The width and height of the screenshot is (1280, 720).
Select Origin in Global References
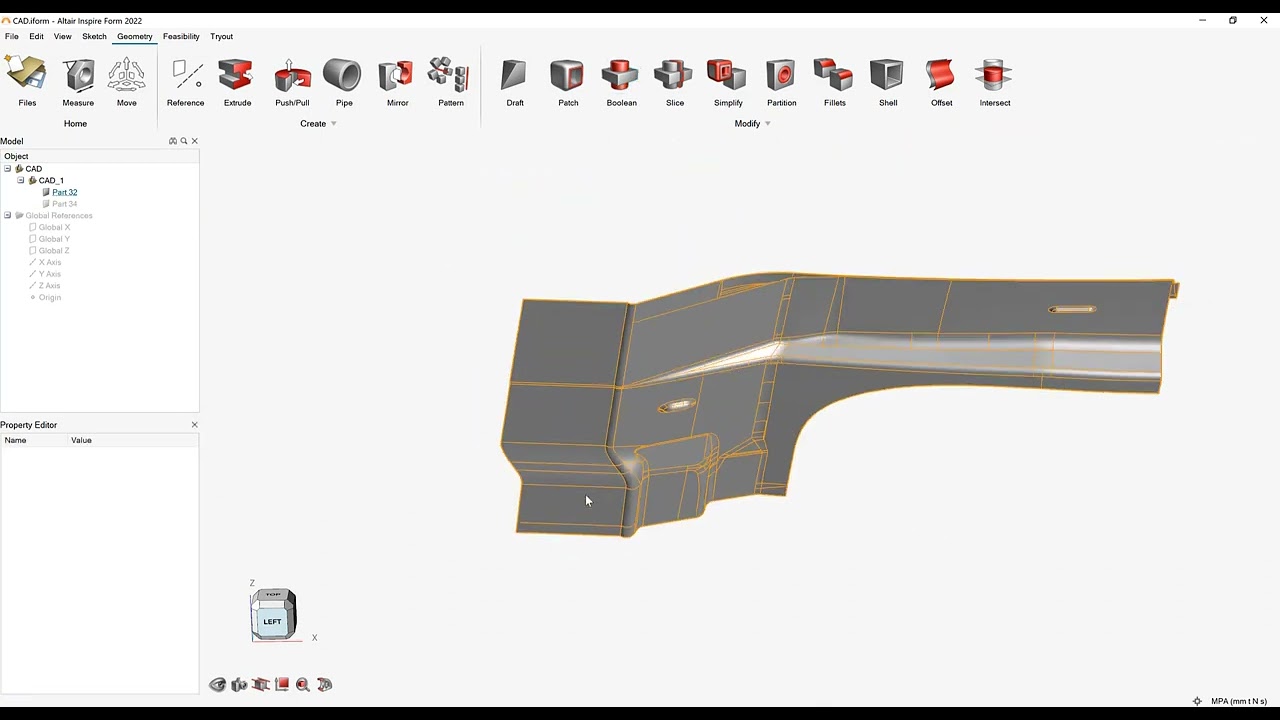50,298
